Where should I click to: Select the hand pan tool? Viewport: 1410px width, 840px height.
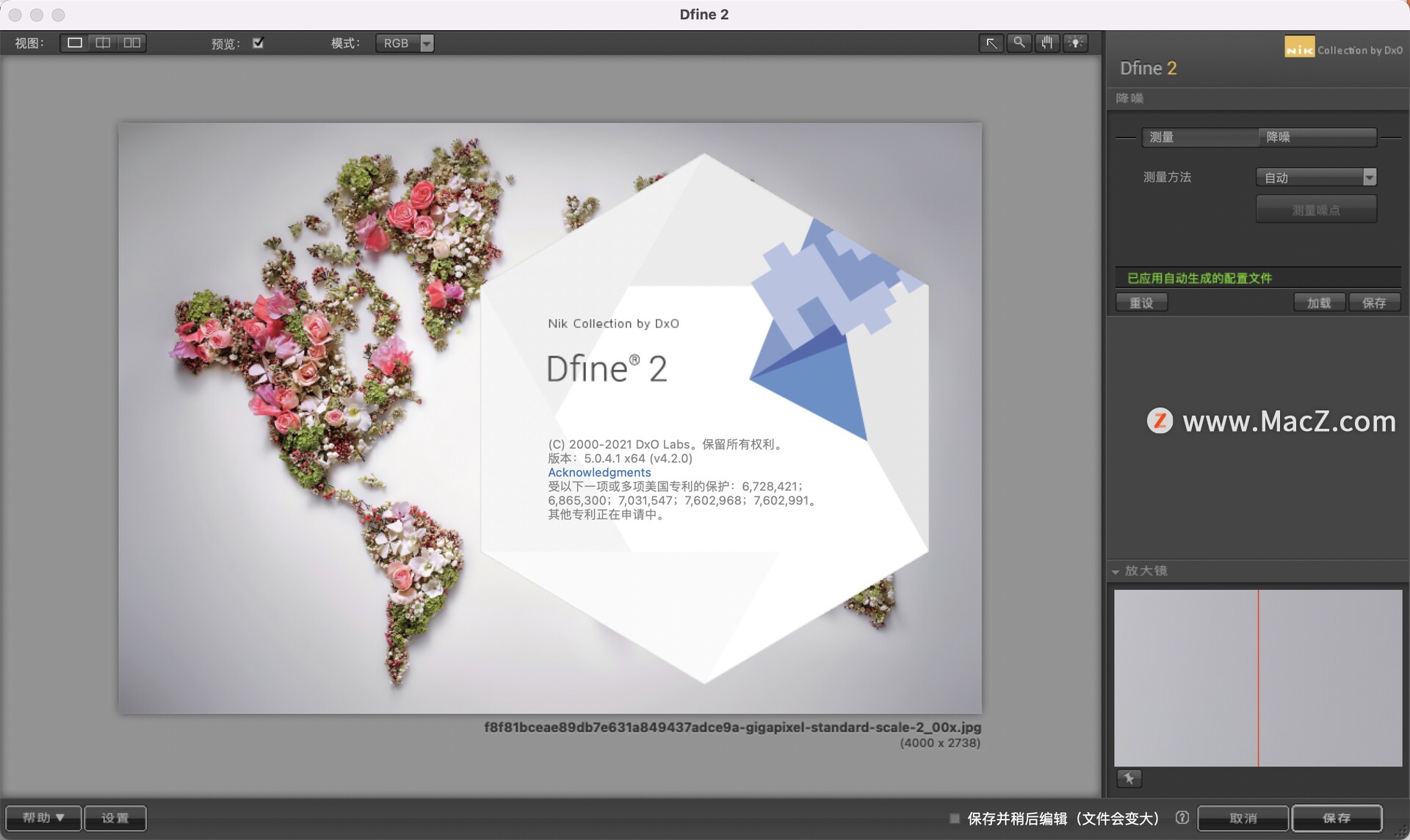(1047, 43)
